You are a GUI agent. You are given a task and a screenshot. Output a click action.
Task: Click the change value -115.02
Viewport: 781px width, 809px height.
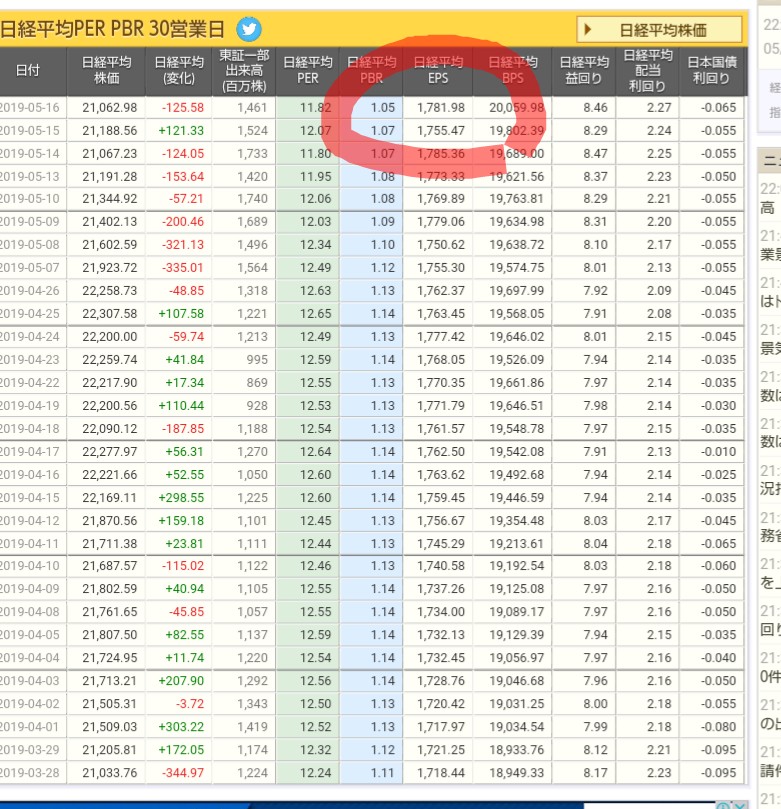pyautogui.click(x=183, y=566)
